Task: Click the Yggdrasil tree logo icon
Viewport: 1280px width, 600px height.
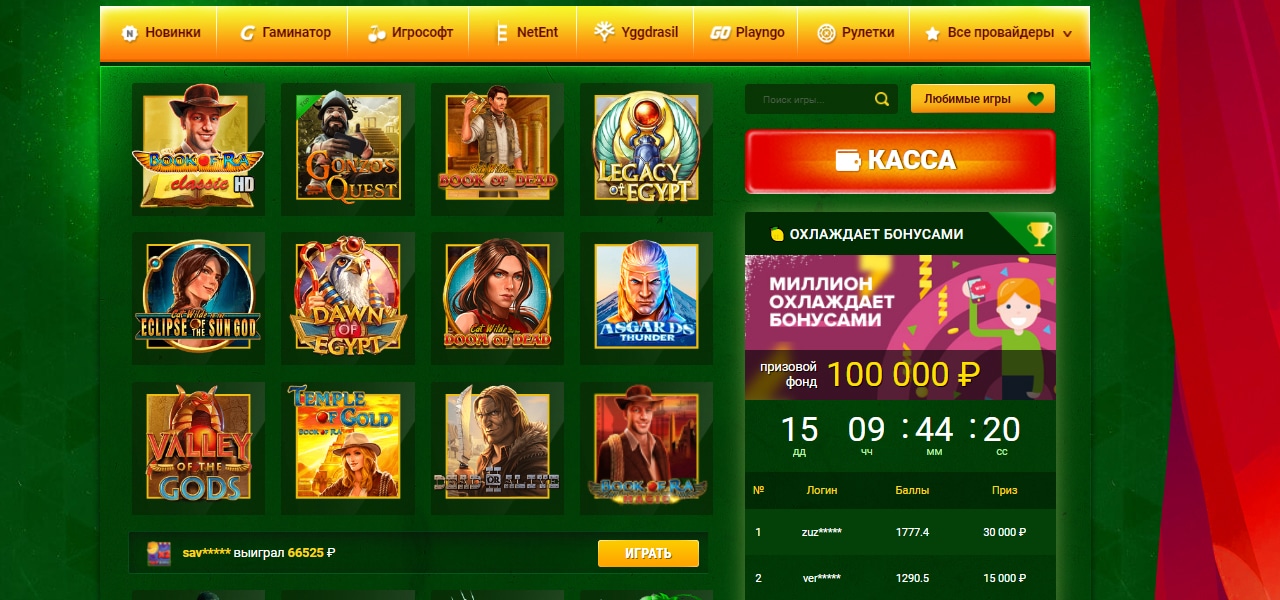Action: pyautogui.click(x=604, y=32)
